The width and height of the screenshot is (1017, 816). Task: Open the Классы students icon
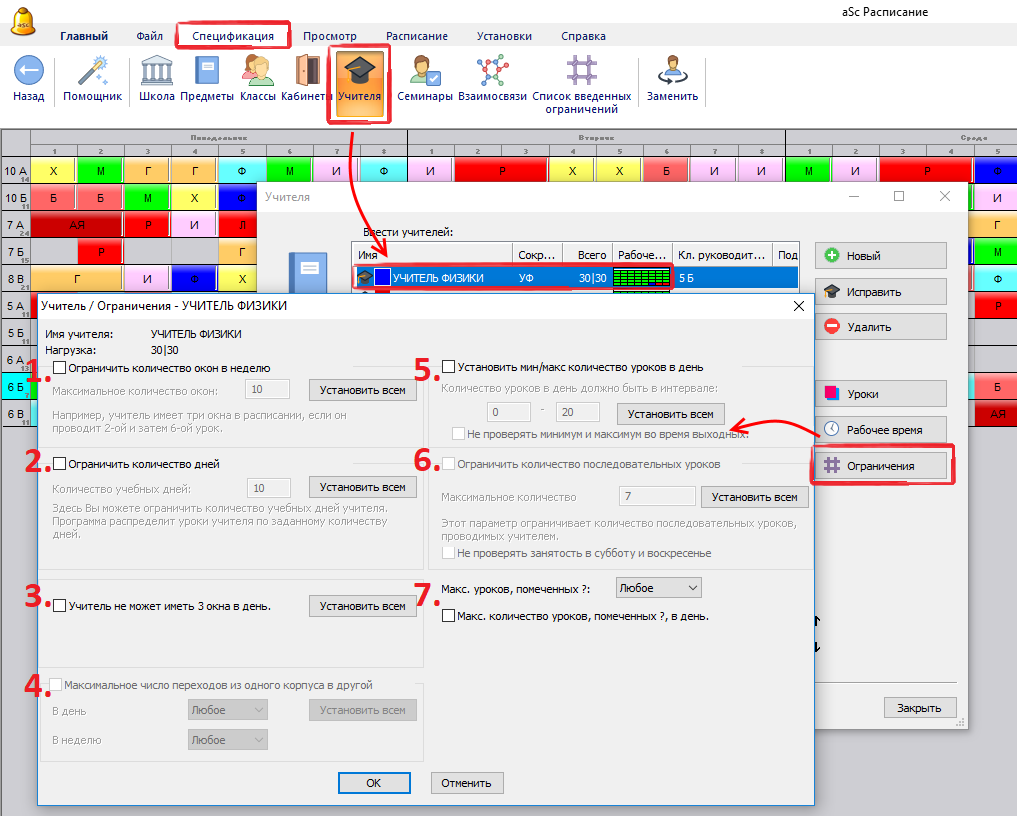pos(257,72)
